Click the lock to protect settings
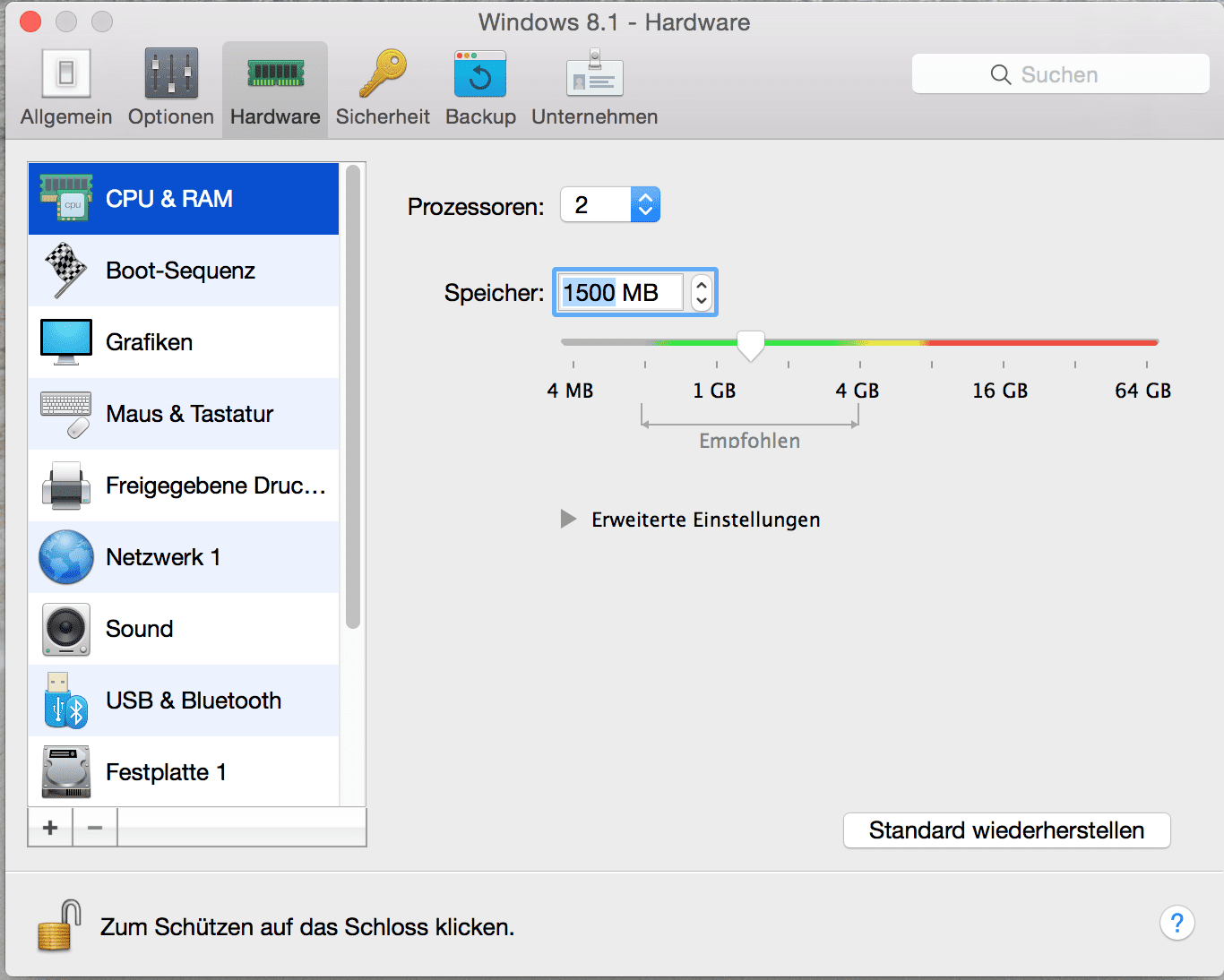This screenshot has height=980, width=1224. 56,925
